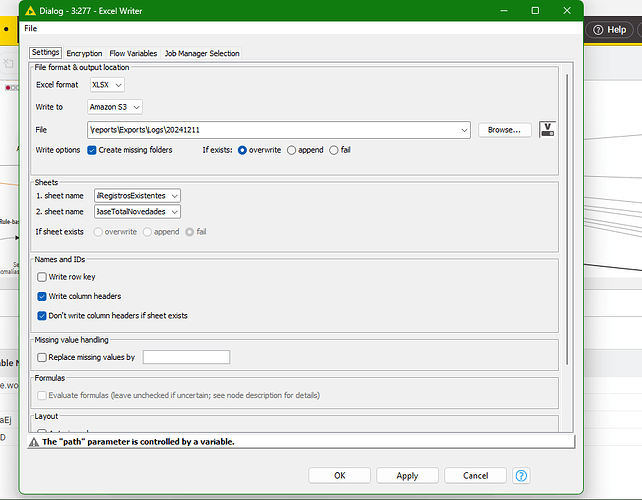This screenshot has width=642, height=500.
Task: Enable the Write row key checkbox
Action: pyautogui.click(x=42, y=277)
